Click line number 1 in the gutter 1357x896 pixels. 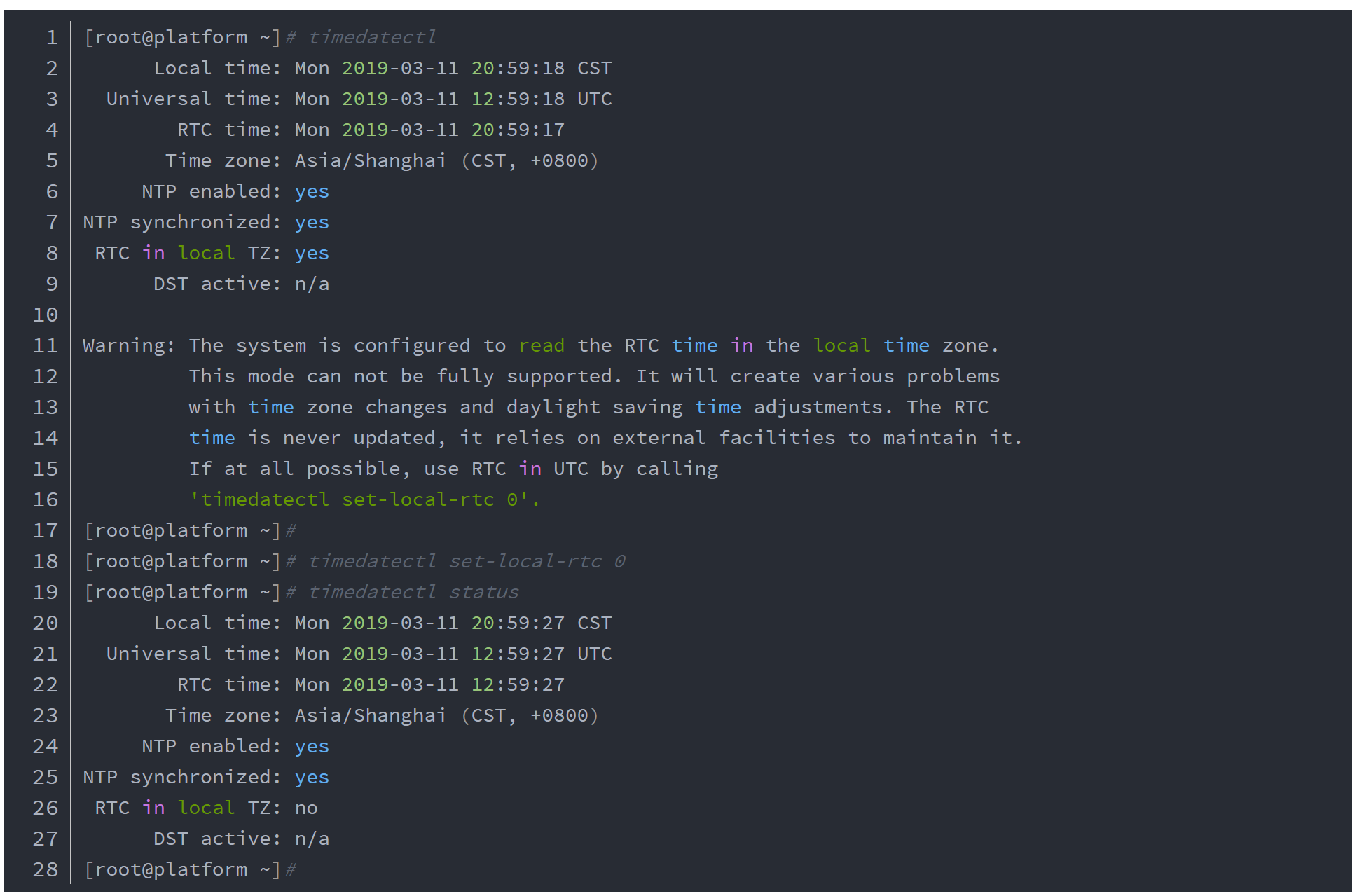coord(52,38)
